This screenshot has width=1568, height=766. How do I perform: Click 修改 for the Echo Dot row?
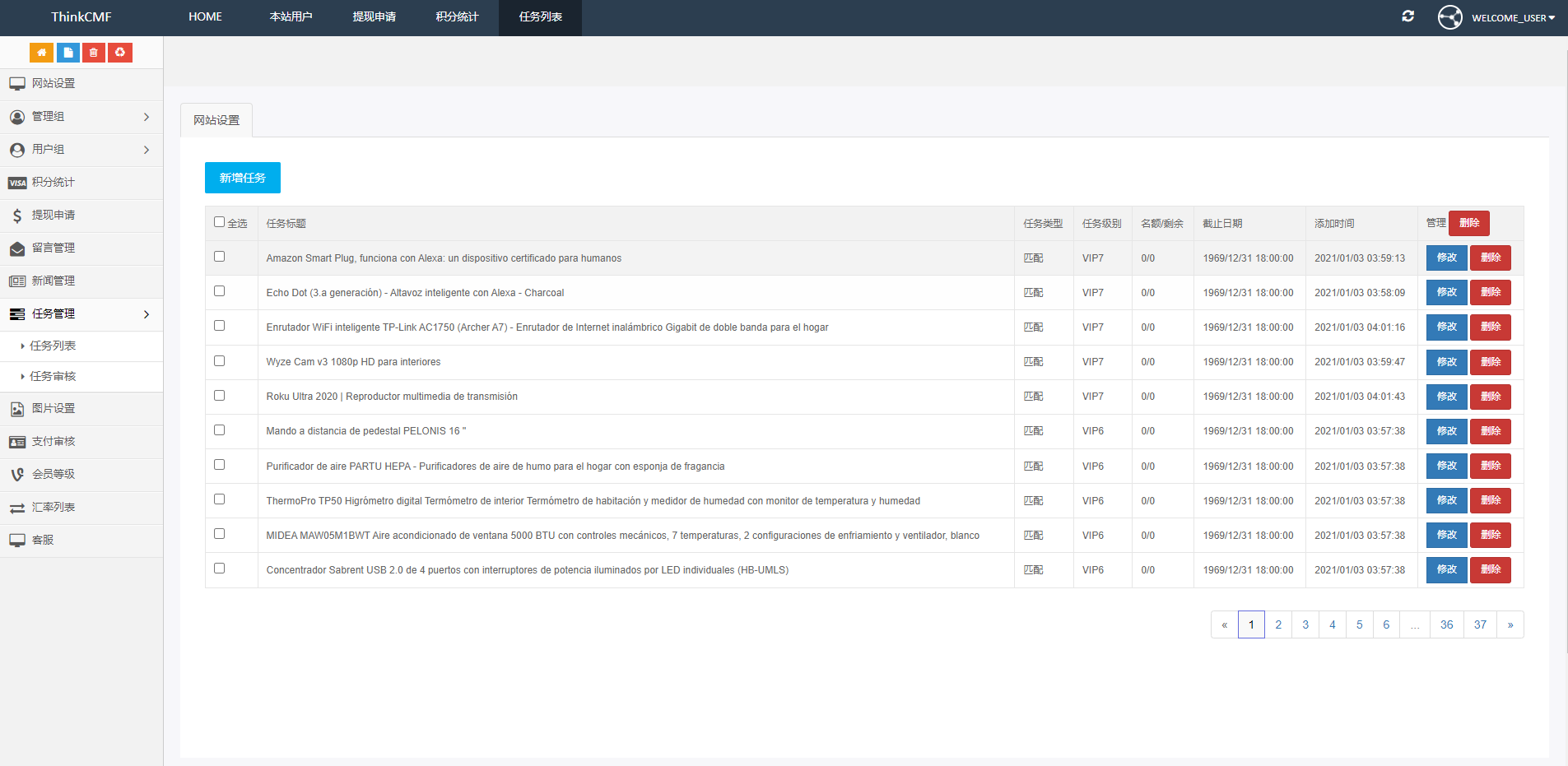(1446, 293)
